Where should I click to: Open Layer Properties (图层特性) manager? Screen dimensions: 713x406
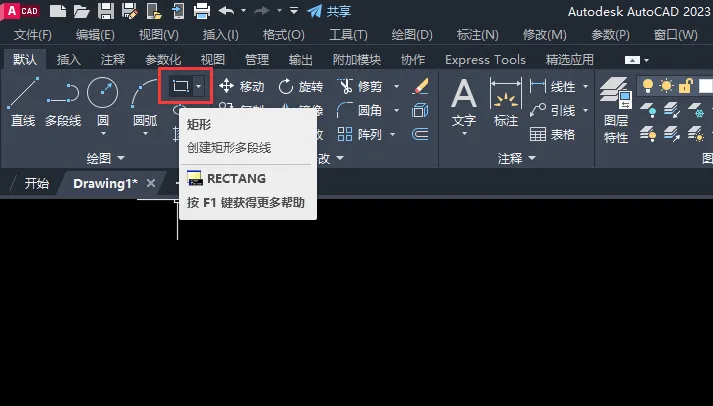click(x=616, y=110)
